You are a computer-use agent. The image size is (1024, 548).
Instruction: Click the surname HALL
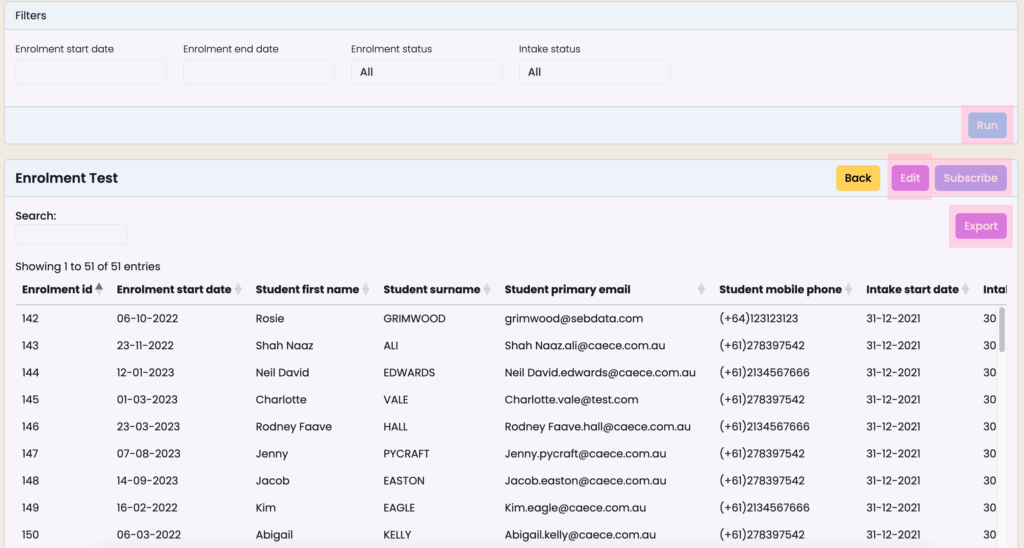395,427
